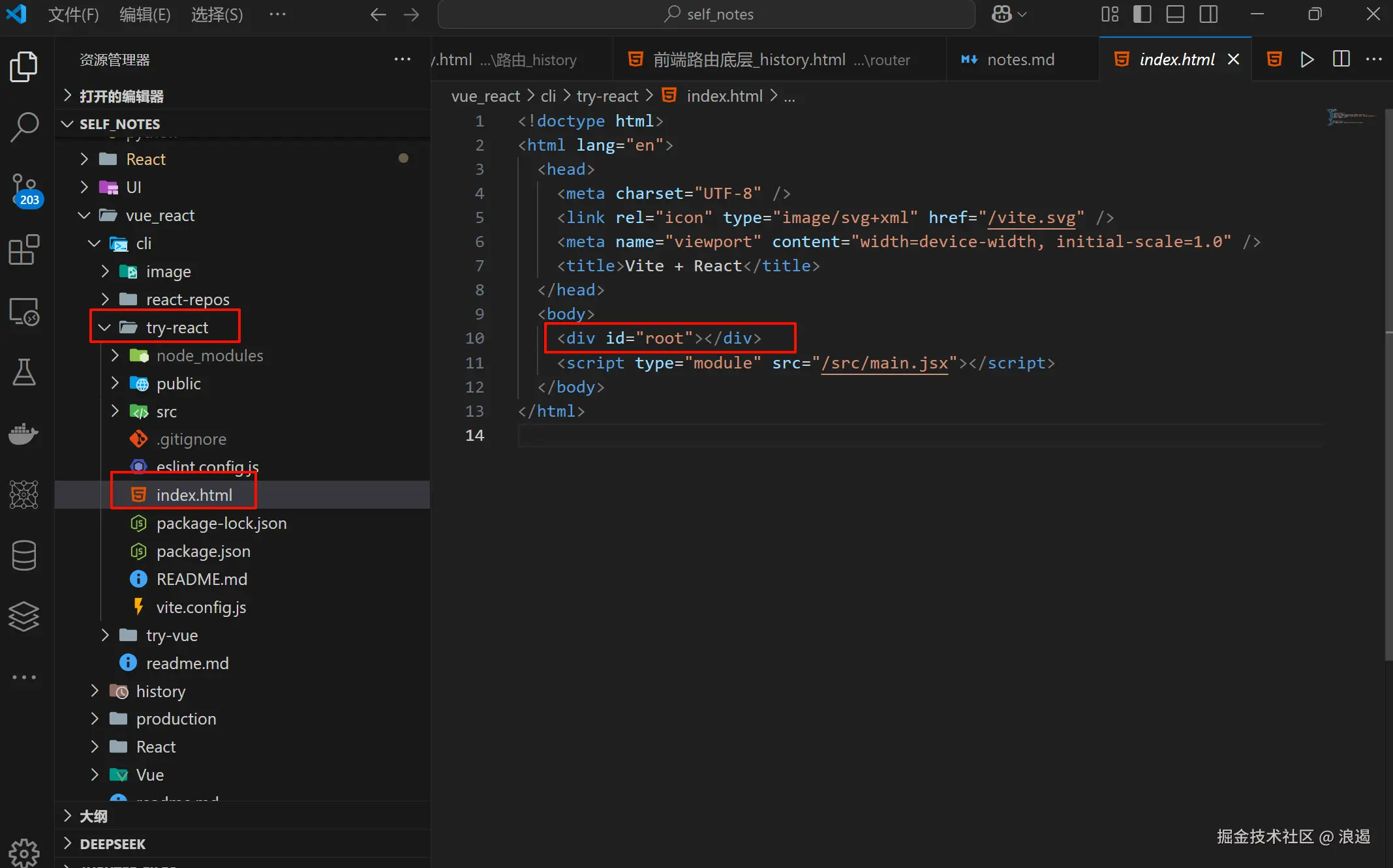Screen dimensions: 1393x868
Task: Open the 文件(F) menu
Action: pos(73,14)
